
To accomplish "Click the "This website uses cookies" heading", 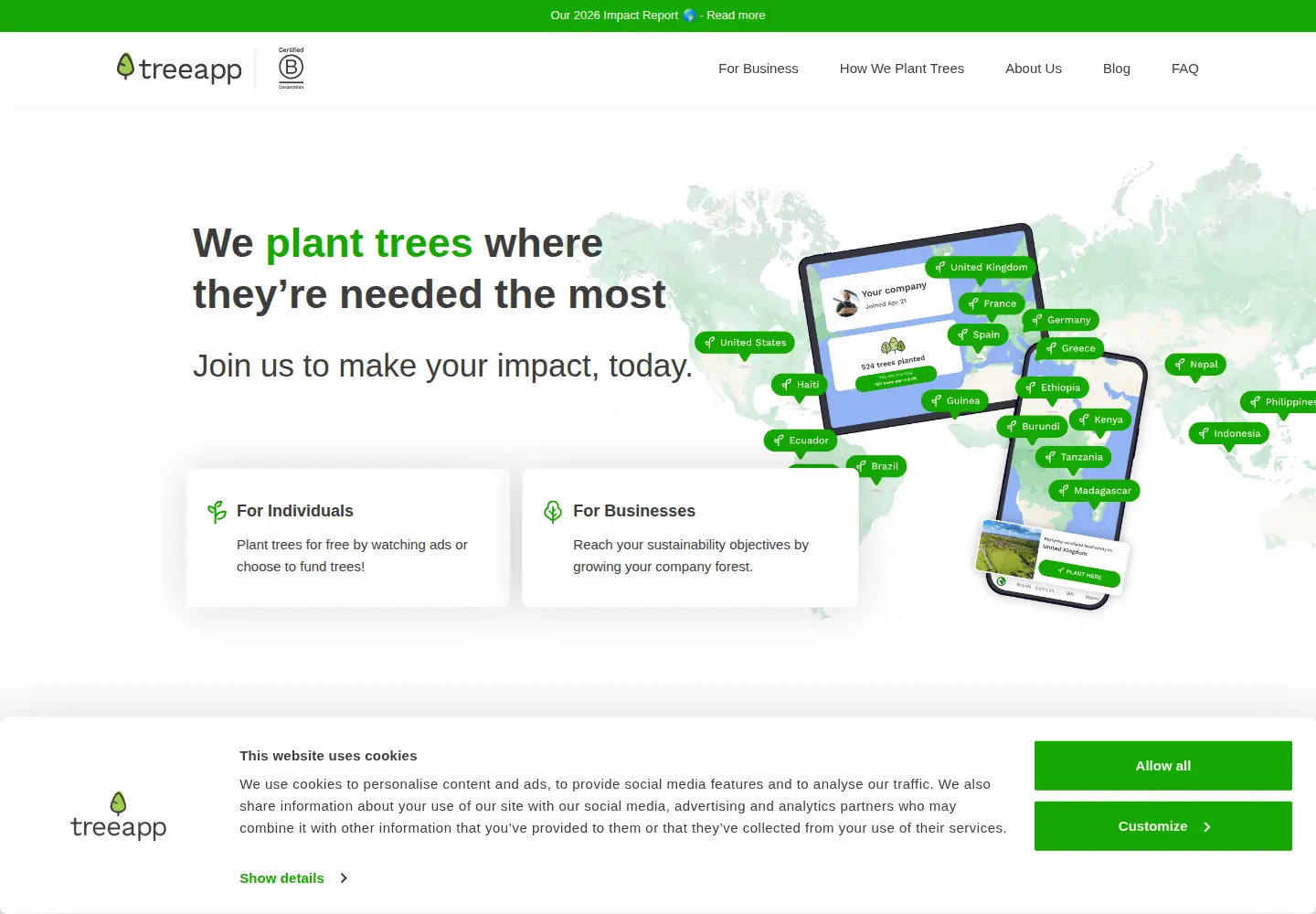I will [x=328, y=756].
